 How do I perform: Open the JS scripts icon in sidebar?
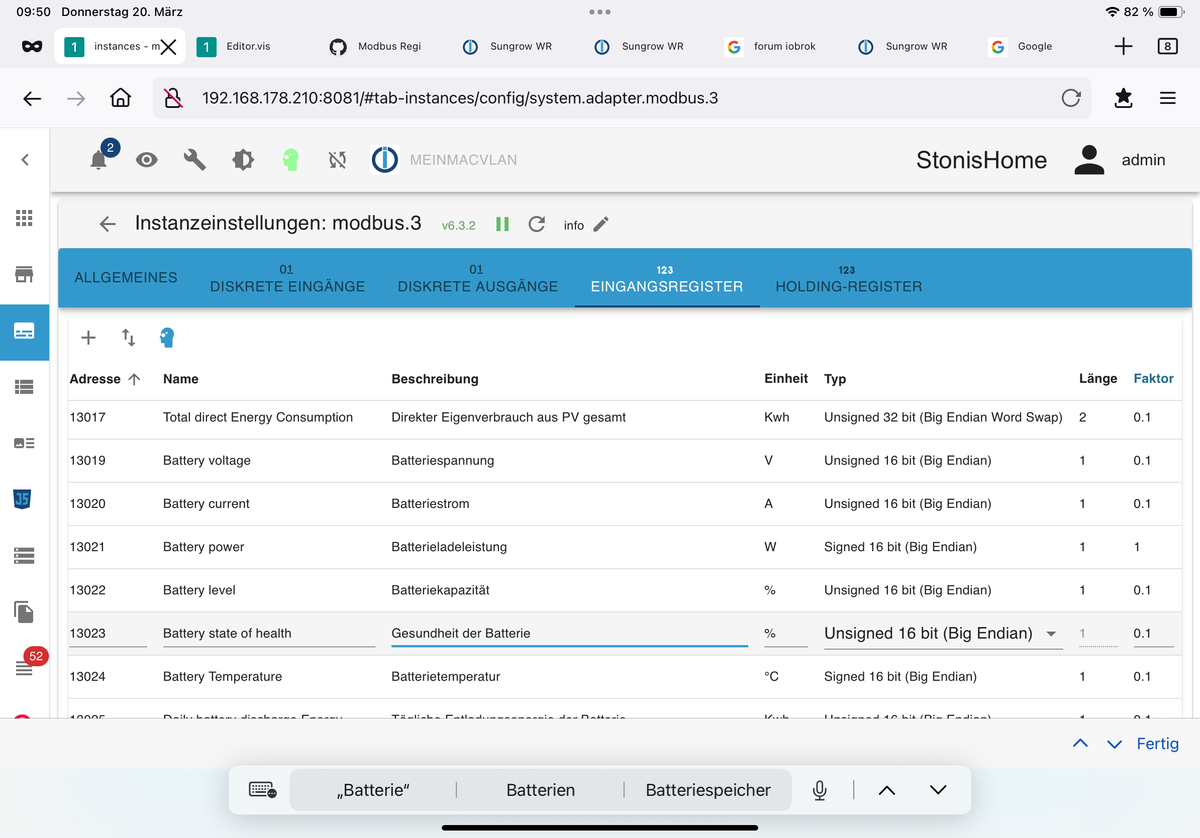click(24, 498)
